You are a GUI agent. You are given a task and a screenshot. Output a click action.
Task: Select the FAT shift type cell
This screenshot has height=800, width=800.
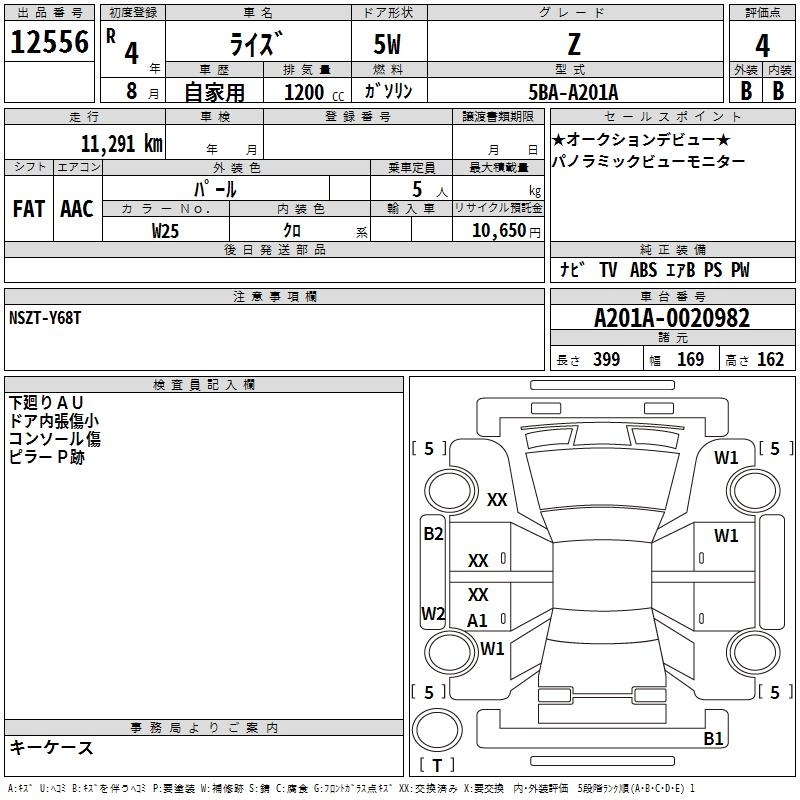[x=29, y=208]
